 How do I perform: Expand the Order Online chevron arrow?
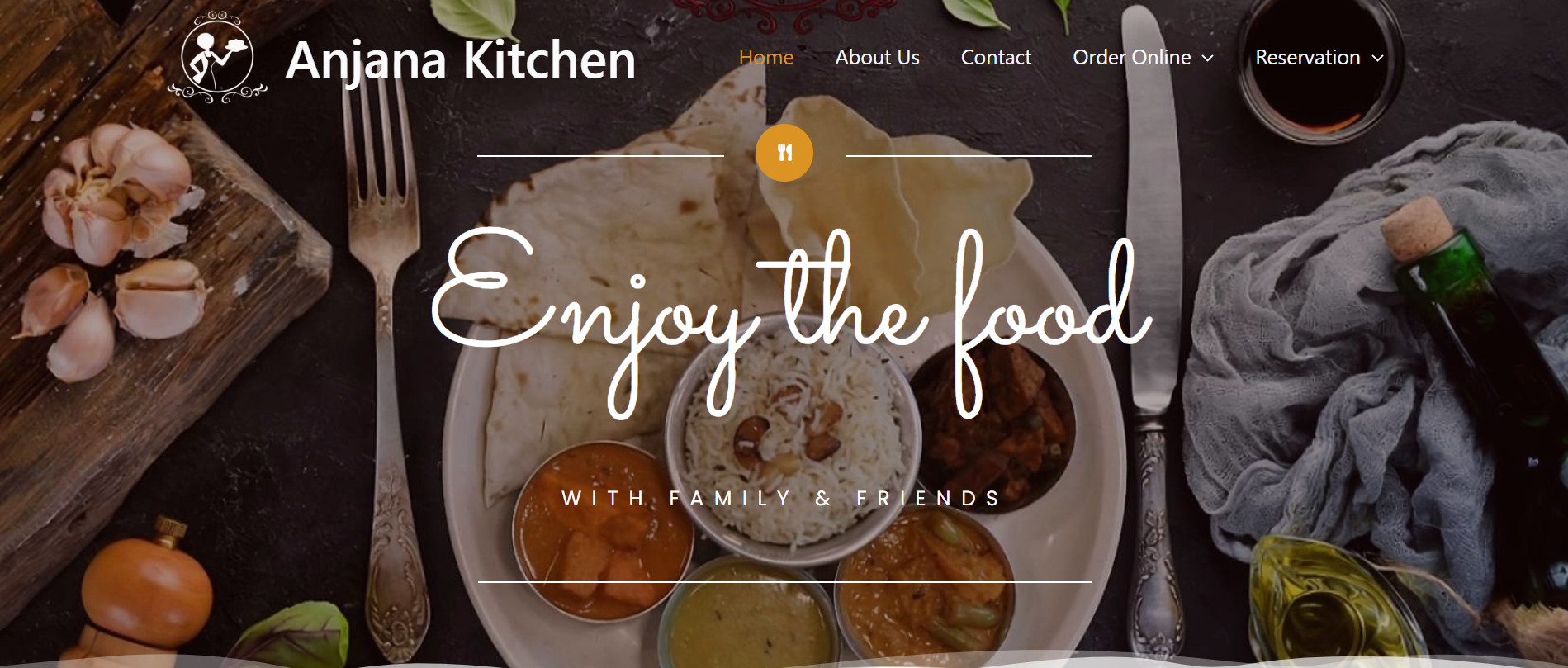click(x=1207, y=58)
